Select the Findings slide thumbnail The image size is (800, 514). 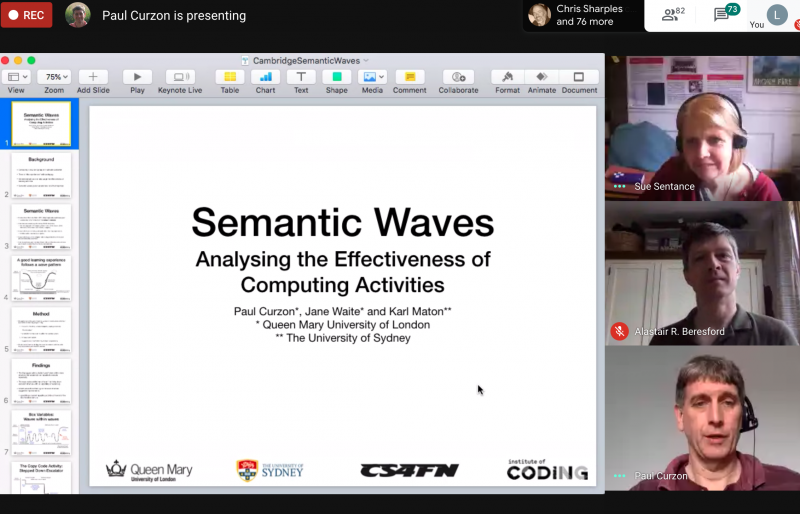point(41,381)
